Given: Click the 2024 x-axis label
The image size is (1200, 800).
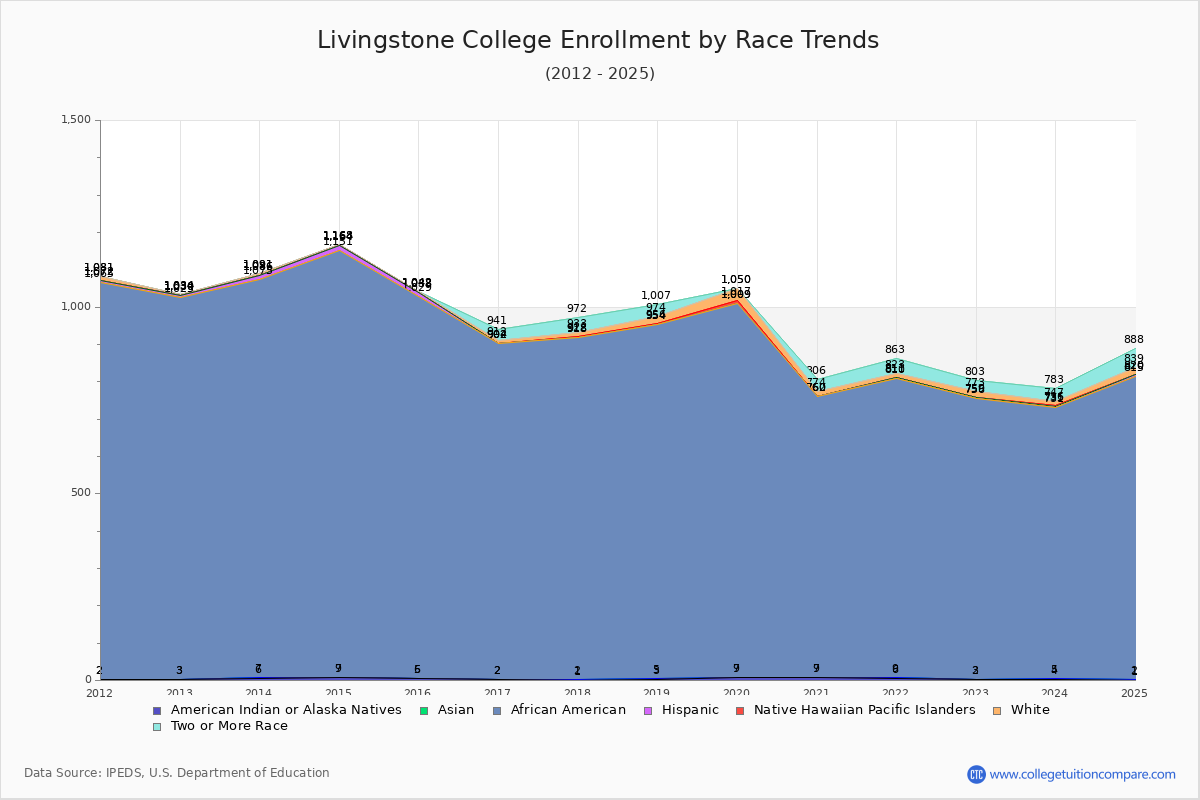Looking at the screenshot, I should tap(1055, 693).
